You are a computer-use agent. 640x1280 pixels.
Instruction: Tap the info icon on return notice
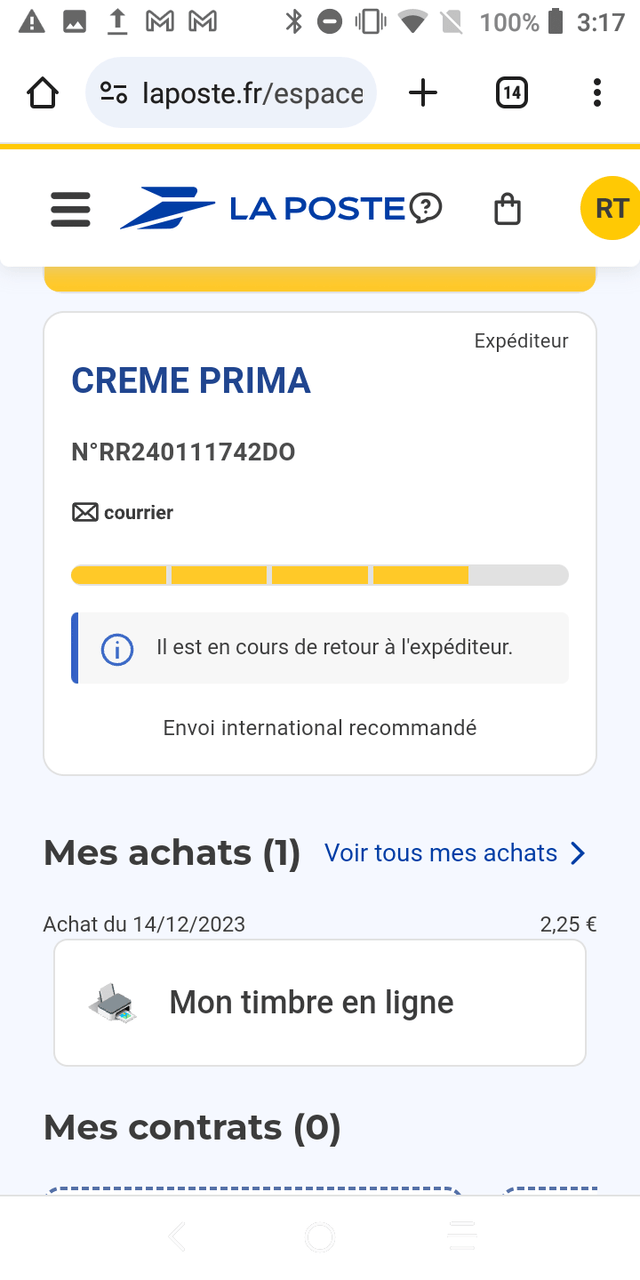(x=117, y=649)
